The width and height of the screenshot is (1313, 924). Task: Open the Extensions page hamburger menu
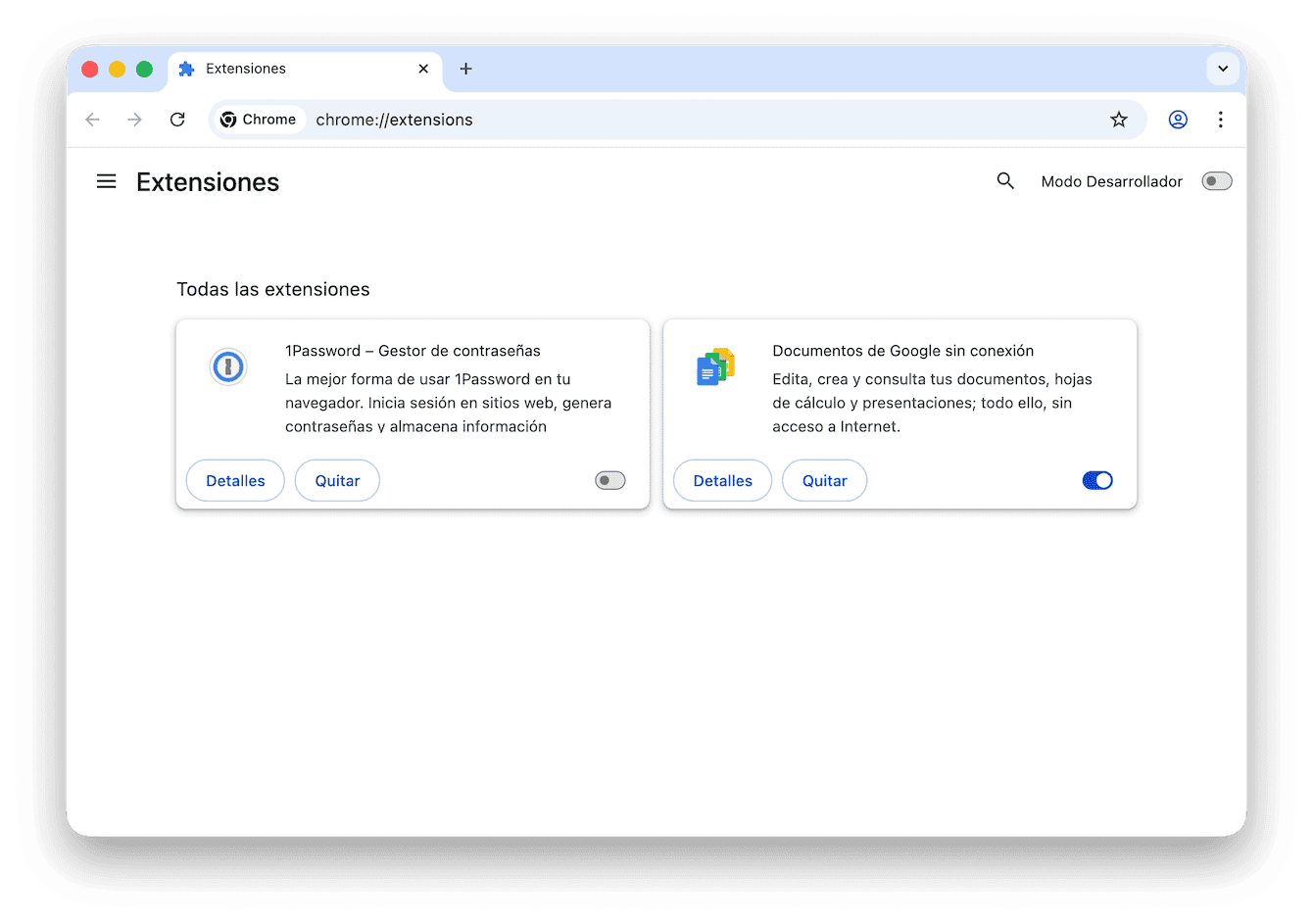106,181
